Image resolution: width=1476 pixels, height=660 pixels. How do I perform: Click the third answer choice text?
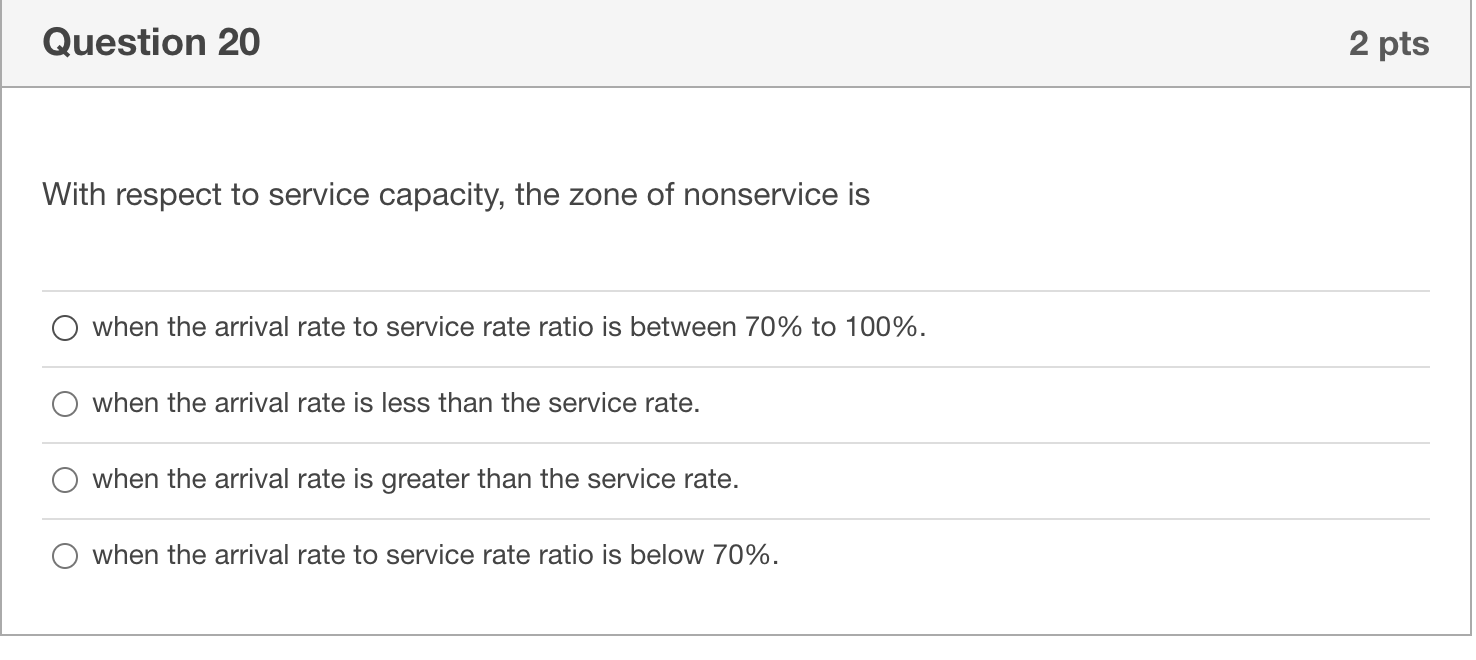(414, 479)
